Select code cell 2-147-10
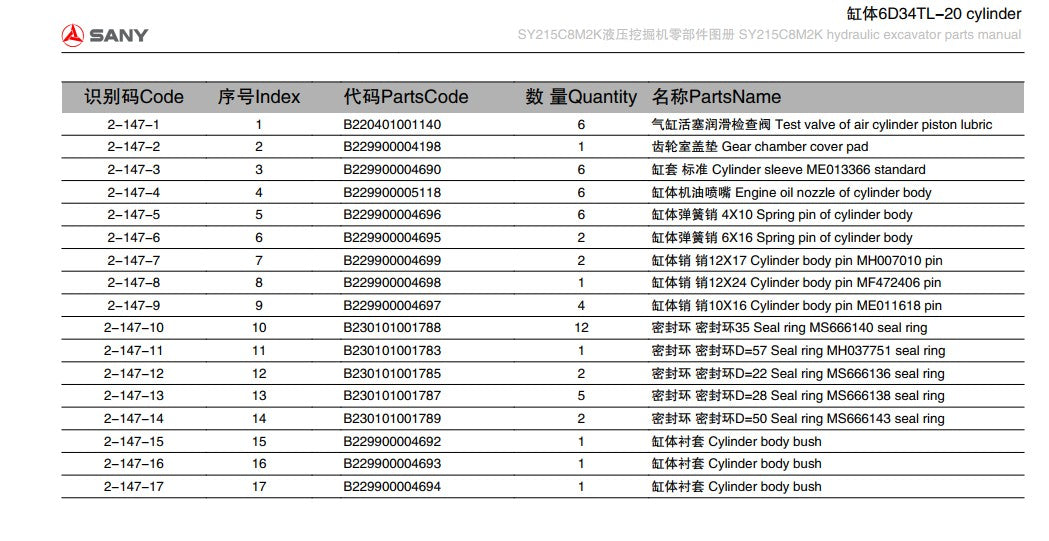This screenshot has width=1049, height=541. click(134, 328)
